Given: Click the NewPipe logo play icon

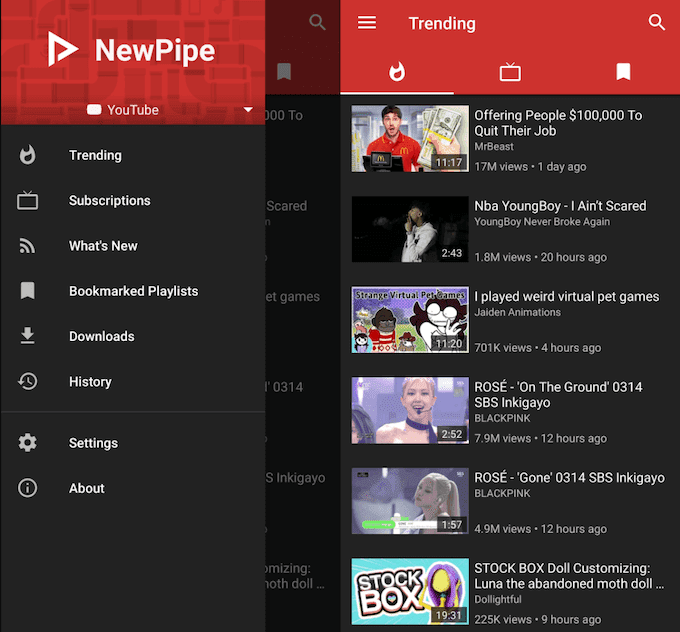Looking at the screenshot, I should pos(62,49).
